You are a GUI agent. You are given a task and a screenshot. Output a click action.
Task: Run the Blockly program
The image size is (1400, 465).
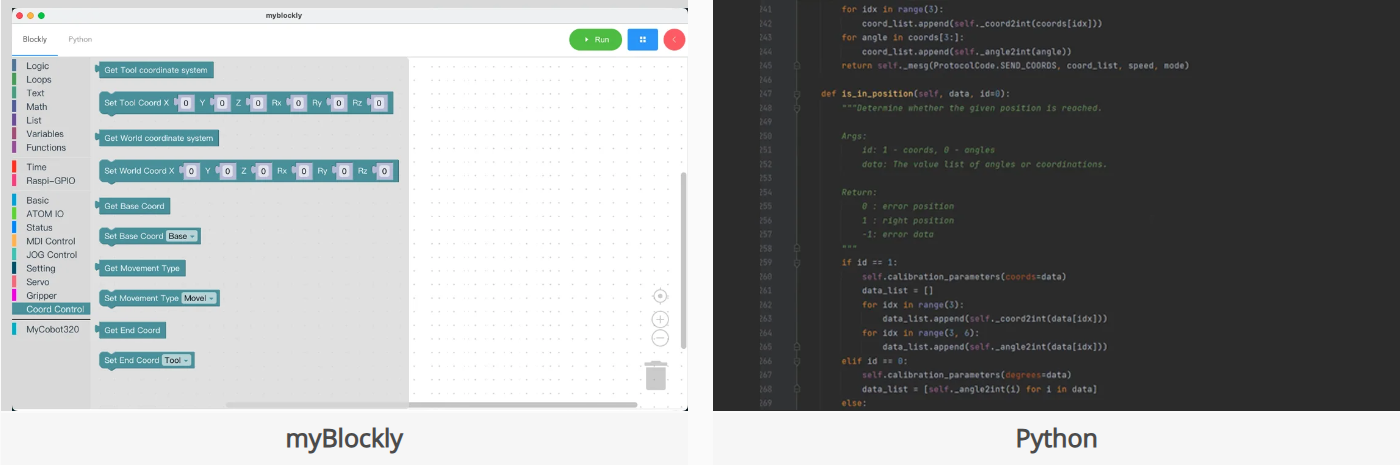point(595,39)
